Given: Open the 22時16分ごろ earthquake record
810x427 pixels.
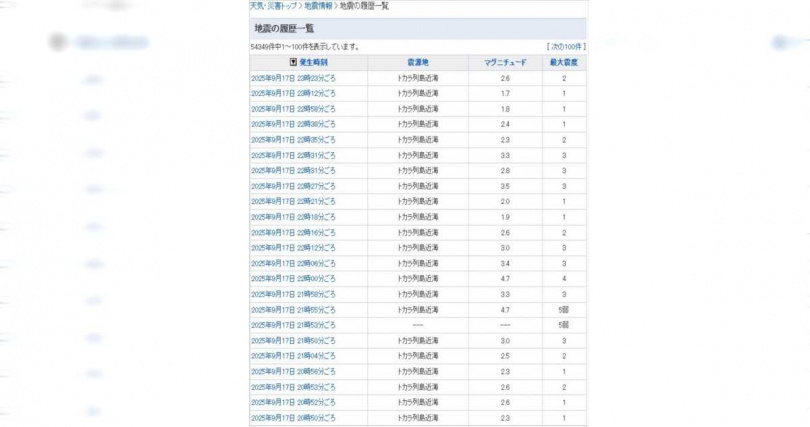Looking at the screenshot, I should [293, 232].
